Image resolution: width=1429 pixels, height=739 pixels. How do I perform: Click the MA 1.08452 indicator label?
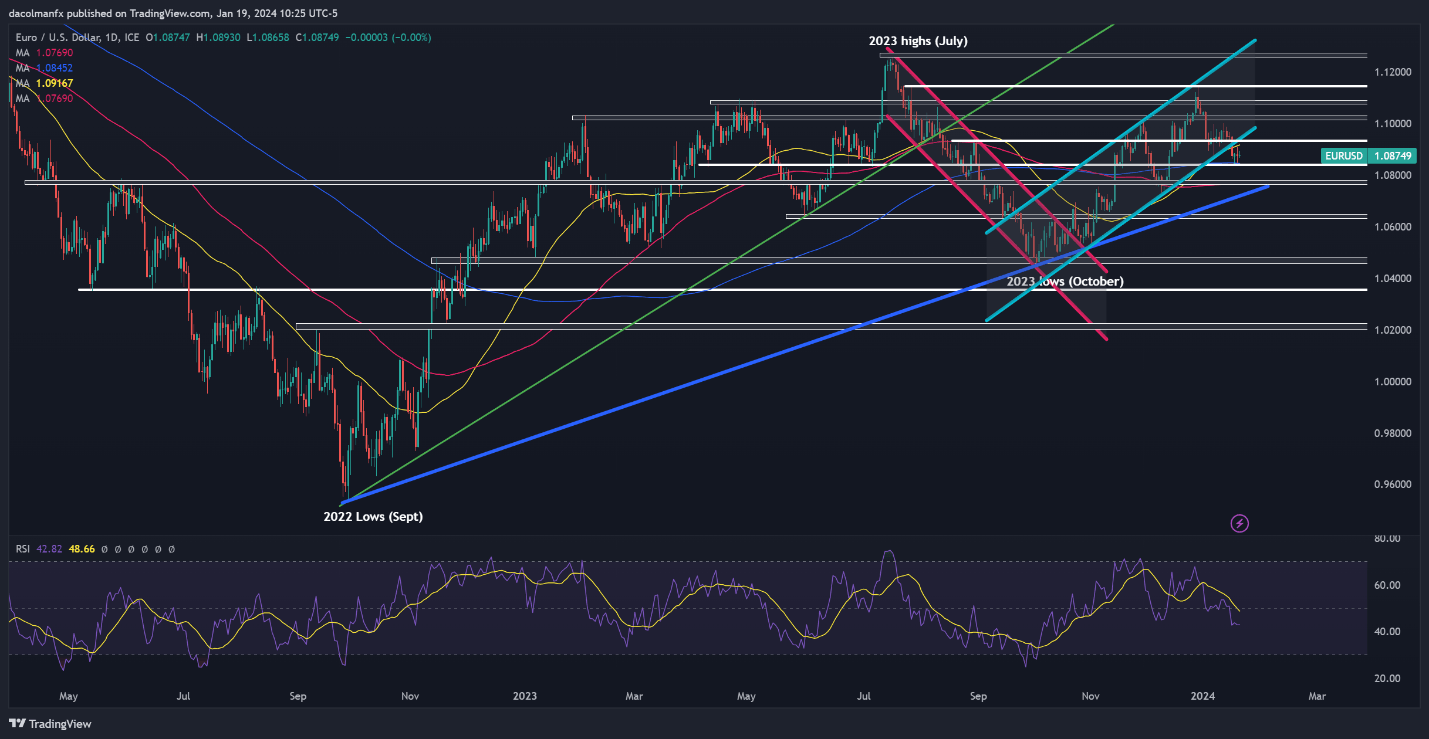tap(44, 67)
